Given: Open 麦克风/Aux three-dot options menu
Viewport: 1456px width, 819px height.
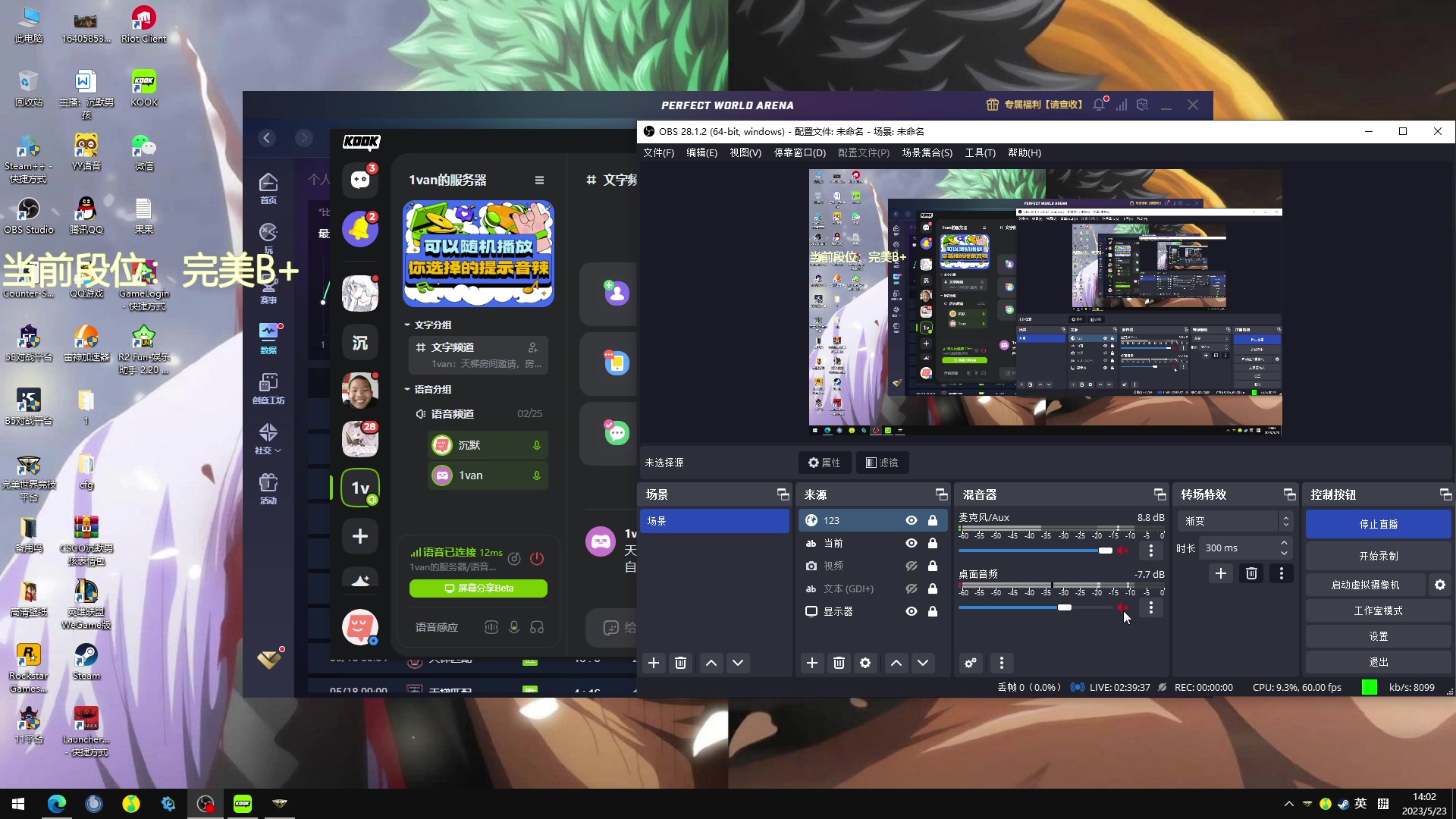Looking at the screenshot, I should [1151, 551].
